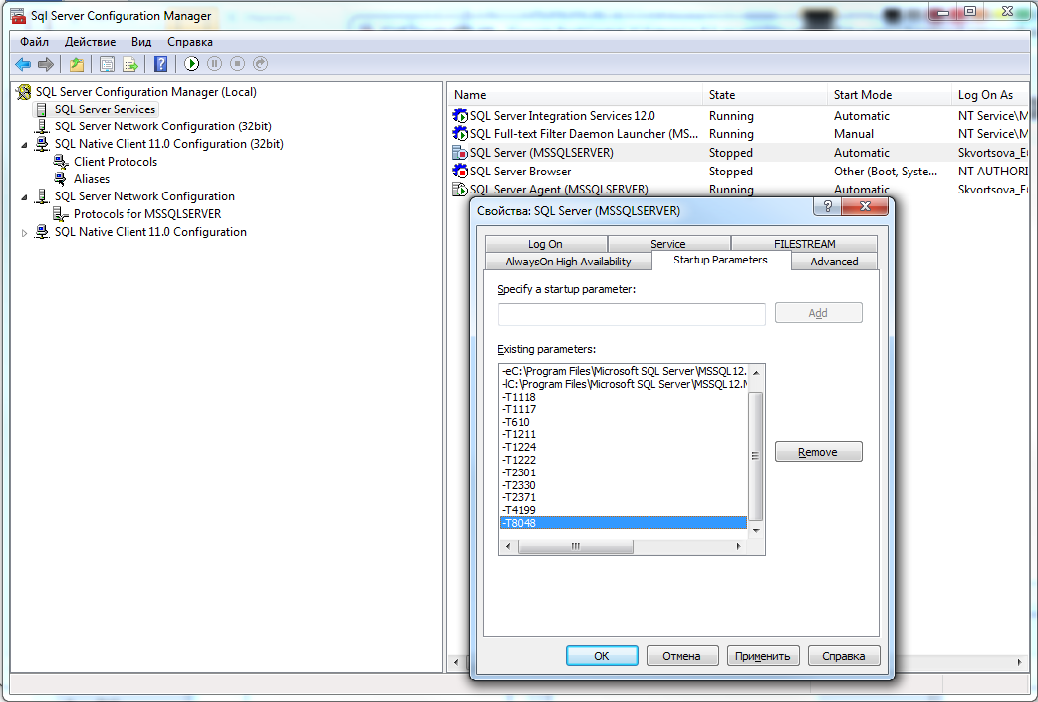Select the Startup Parameters tab
Screen dimensions: 1038x702
720,260
